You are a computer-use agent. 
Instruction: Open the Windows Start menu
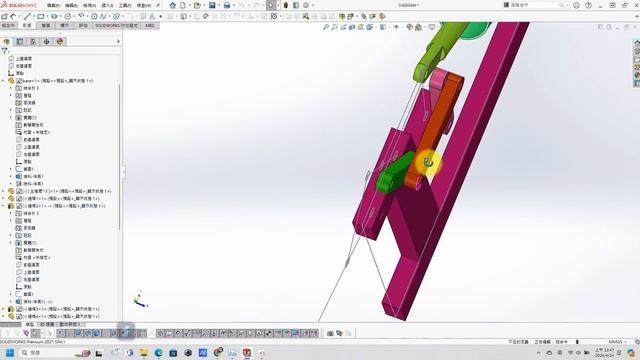(x=10, y=353)
